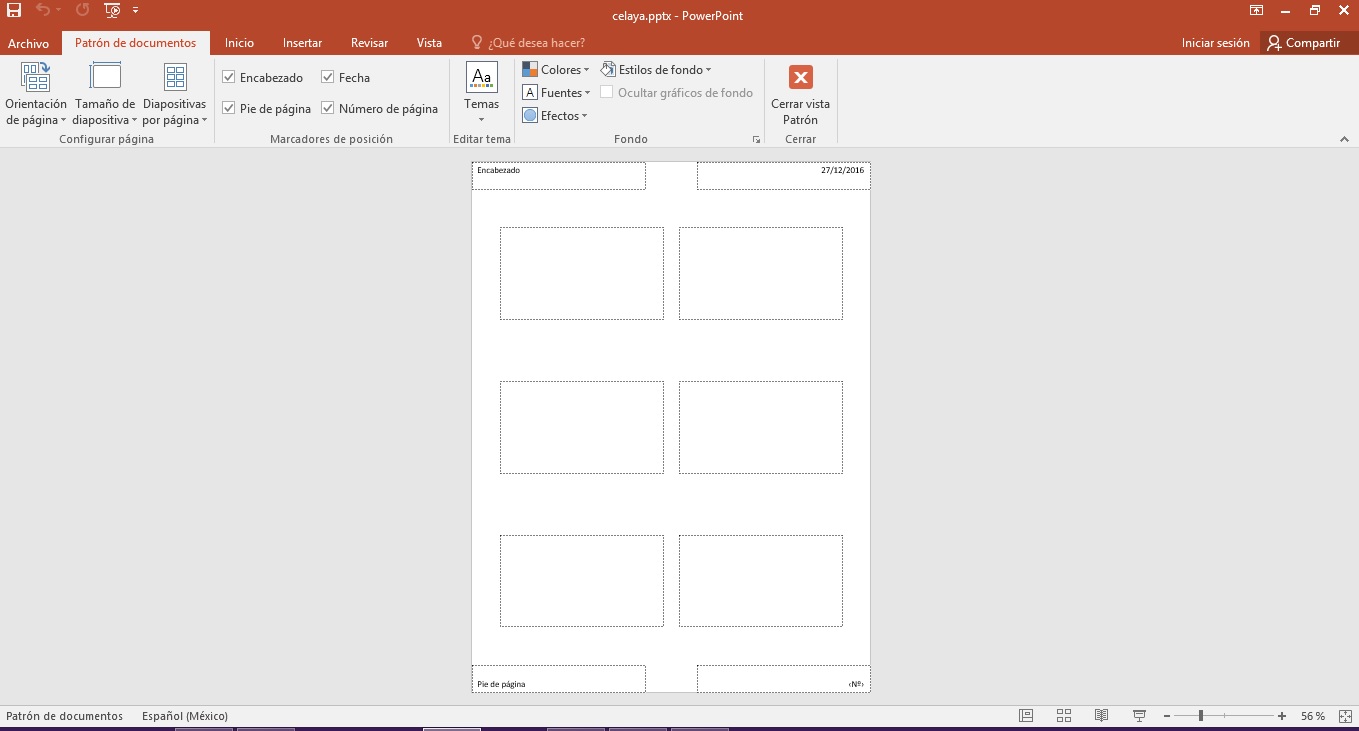Click the Compartir button
Image resolution: width=1359 pixels, height=731 pixels.
coord(1303,43)
